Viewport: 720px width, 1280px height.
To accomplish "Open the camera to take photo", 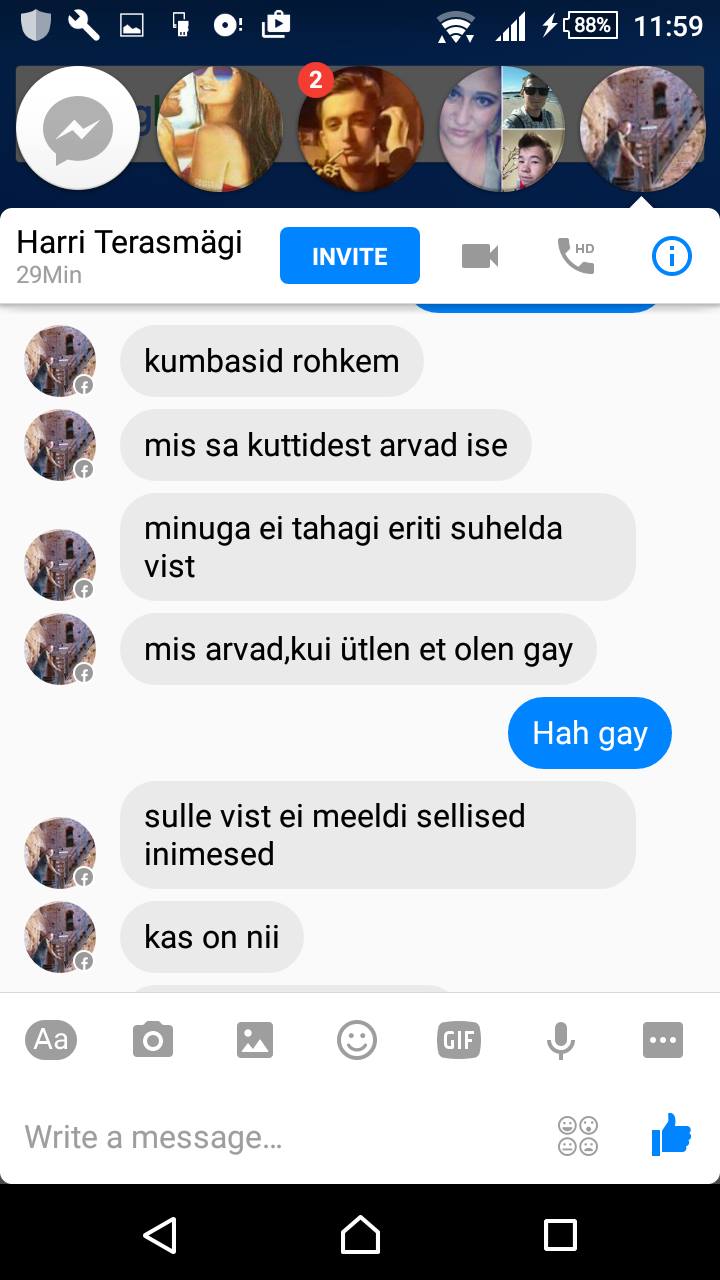I will (x=153, y=1040).
